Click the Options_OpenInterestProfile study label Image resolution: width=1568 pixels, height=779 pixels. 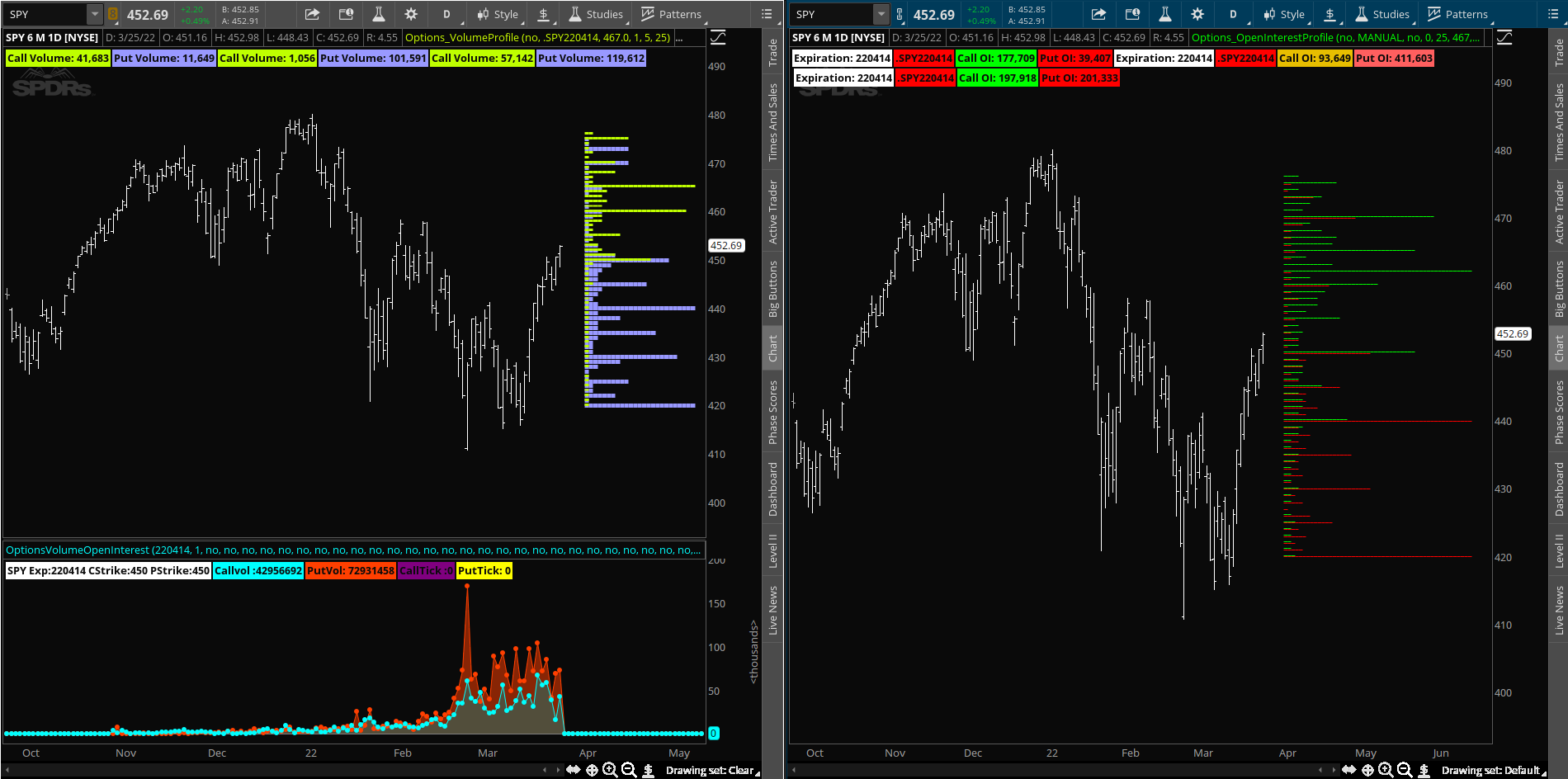tap(1335, 37)
